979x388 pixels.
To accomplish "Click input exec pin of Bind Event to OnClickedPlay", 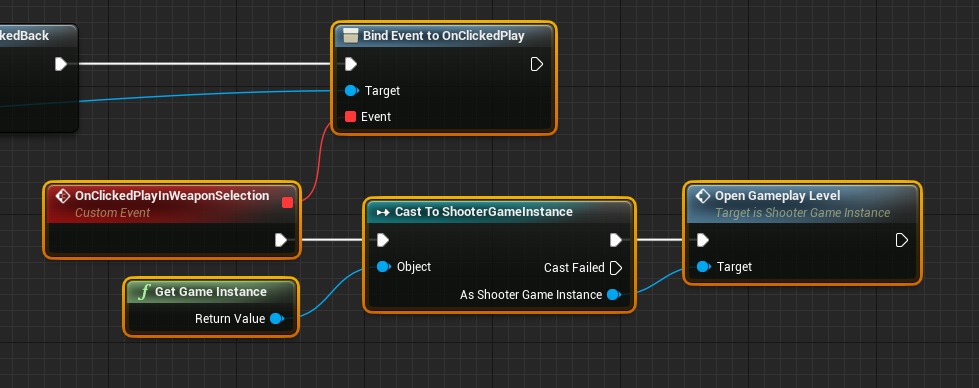I will (x=351, y=64).
